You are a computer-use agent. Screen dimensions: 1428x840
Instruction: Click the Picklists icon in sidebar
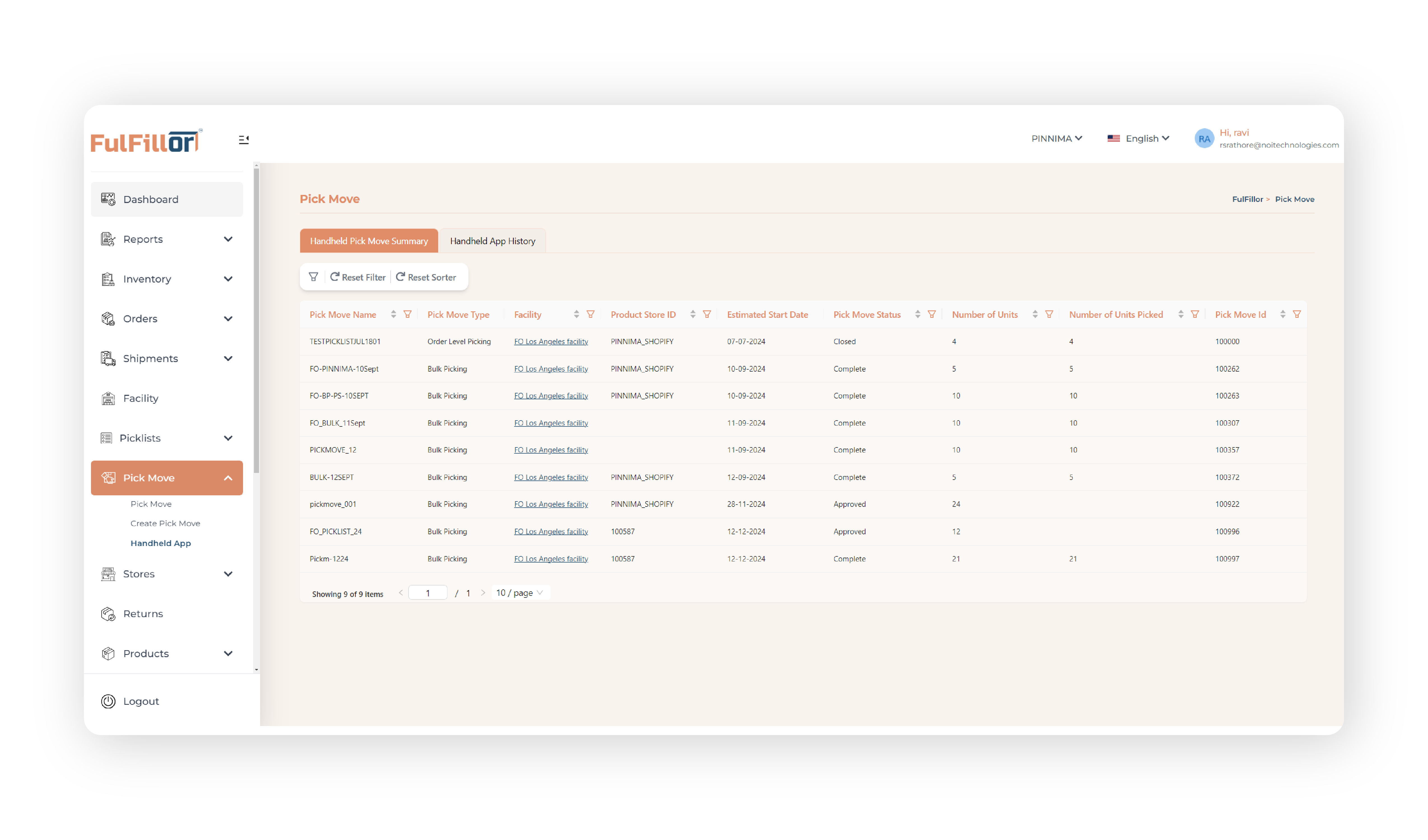[x=108, y=438]
